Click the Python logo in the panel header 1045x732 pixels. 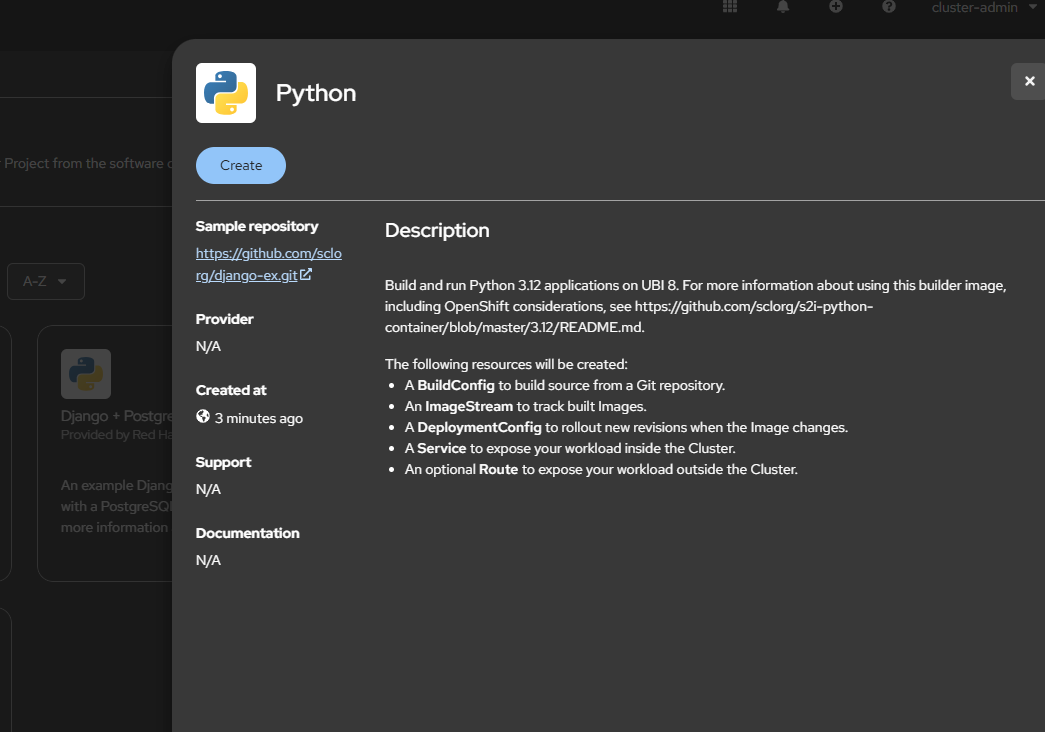coord(226,93)
